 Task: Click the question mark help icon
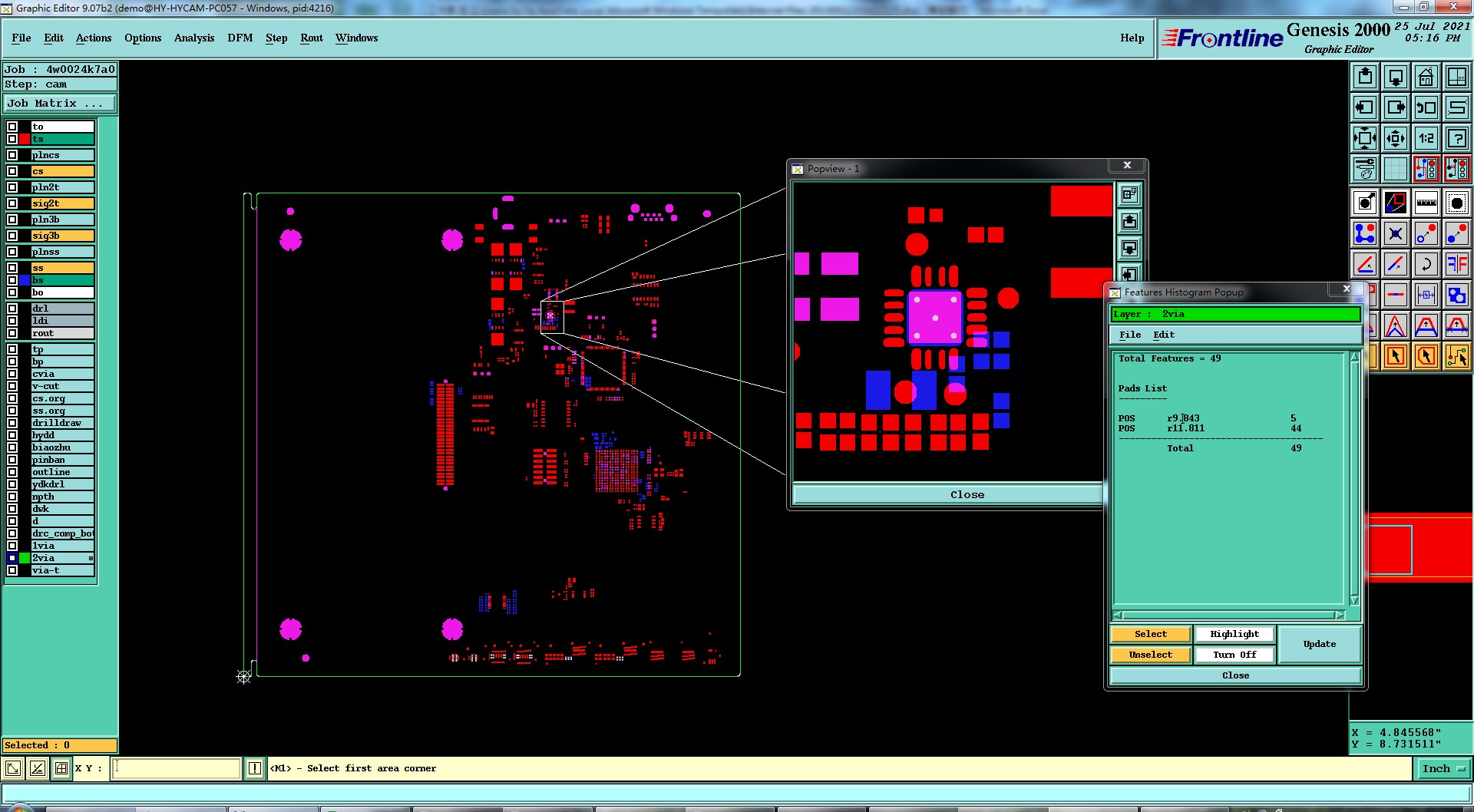(x=1456, y=139)
